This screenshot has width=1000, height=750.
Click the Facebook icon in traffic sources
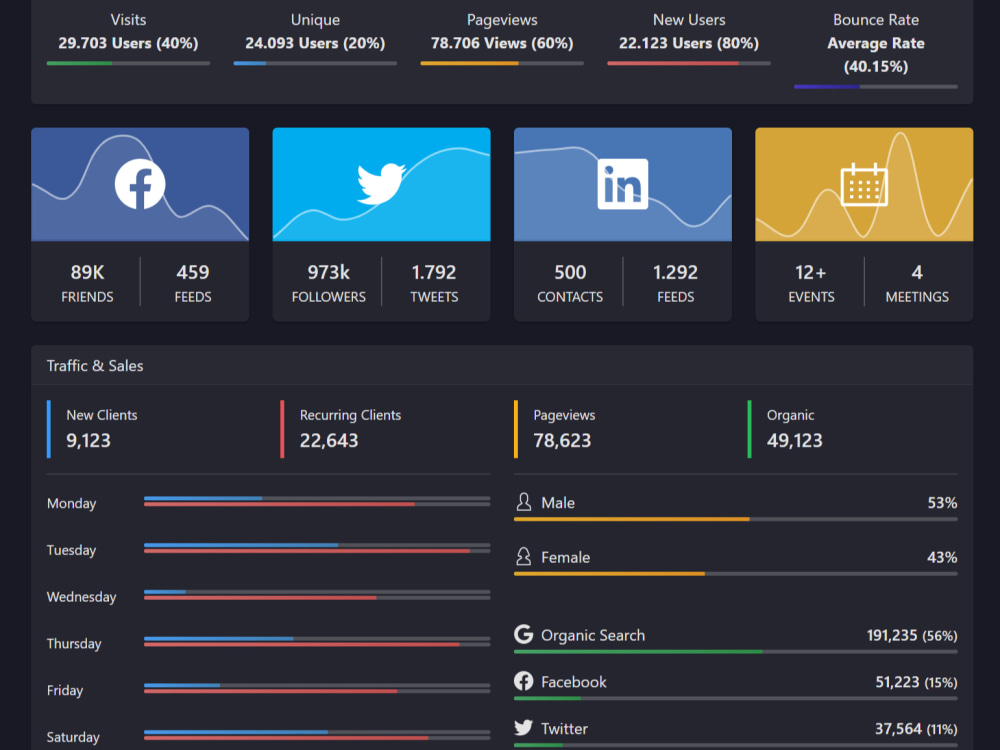coord(524,681)
